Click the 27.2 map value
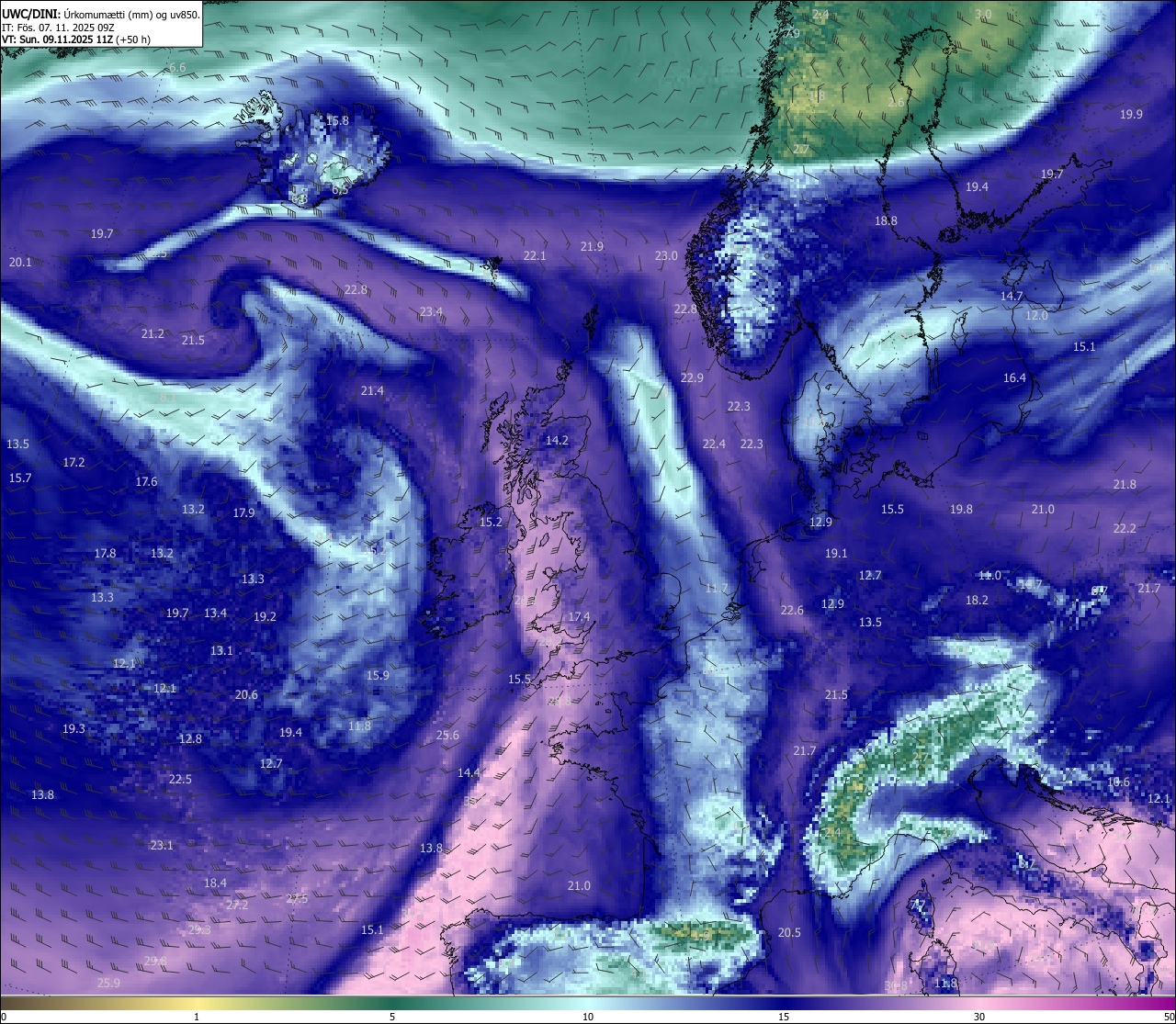This screenshot has width=1176, height=1024. [237, 905]
